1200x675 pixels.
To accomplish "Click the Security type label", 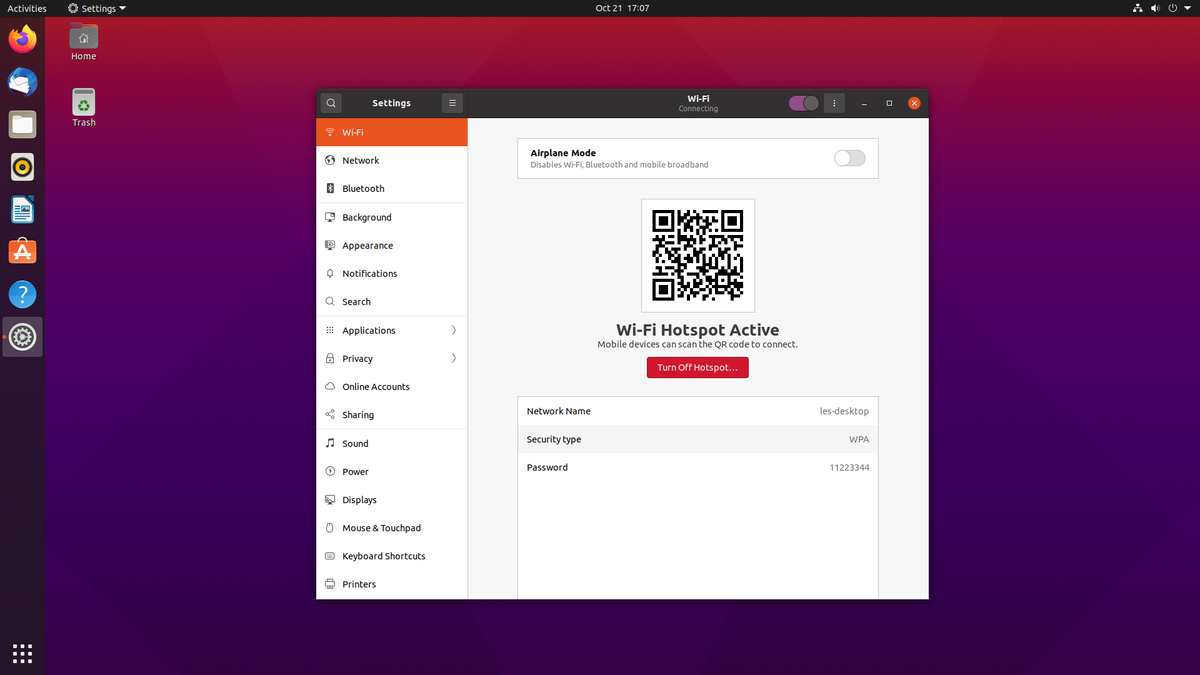I will coord(554,439).
